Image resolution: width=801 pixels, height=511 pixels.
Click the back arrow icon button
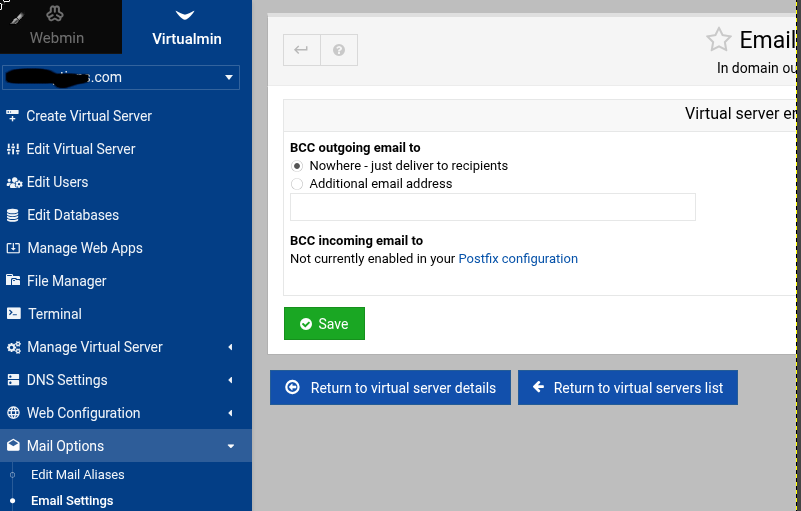tap(302, 50)
